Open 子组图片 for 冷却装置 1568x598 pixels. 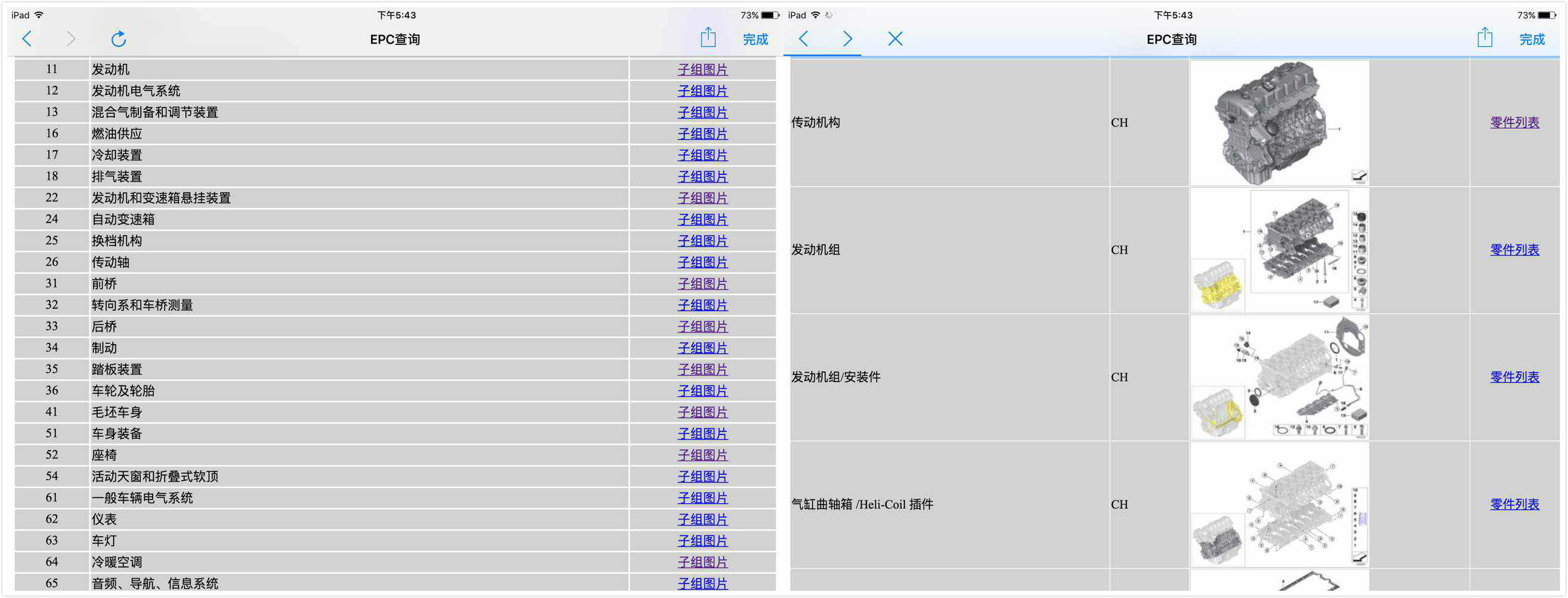point(703,156)
